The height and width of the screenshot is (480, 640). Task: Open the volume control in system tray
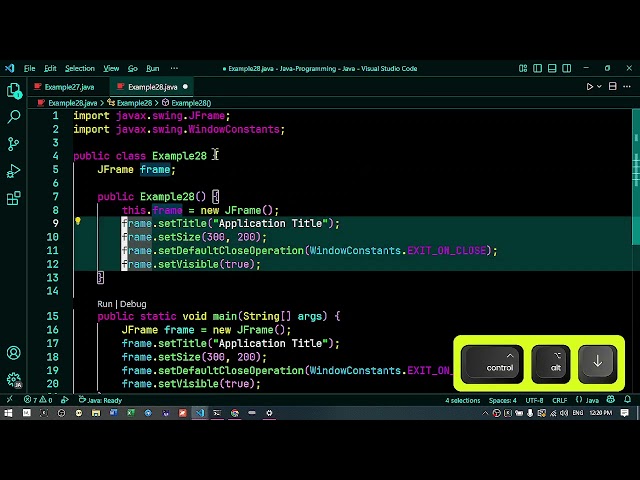(x=564, y=413)
